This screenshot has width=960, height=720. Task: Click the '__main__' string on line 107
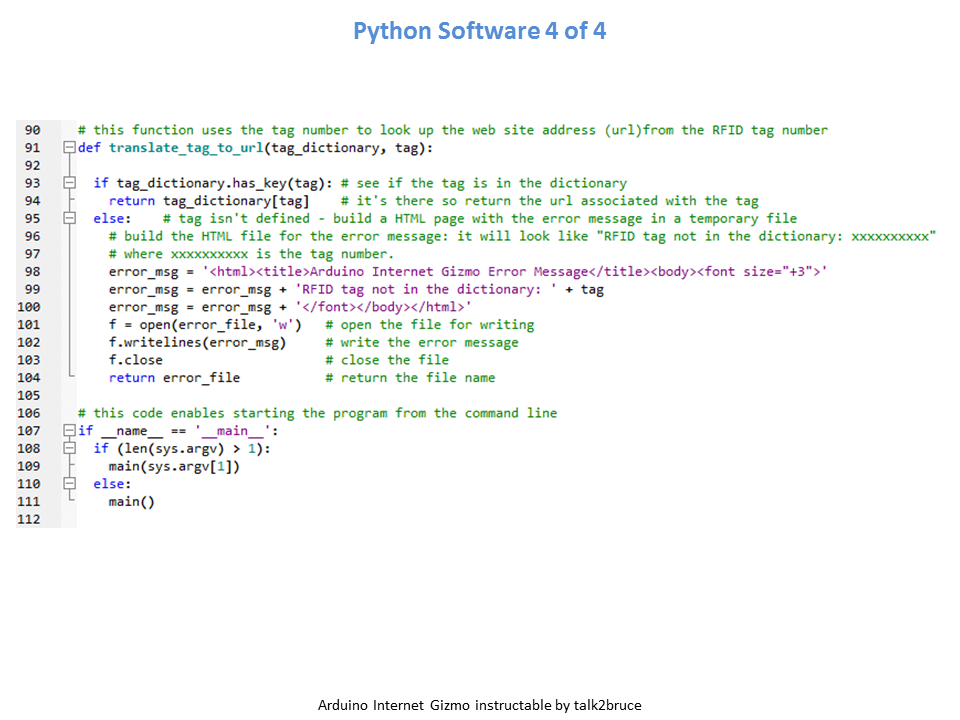click(233, 430)
